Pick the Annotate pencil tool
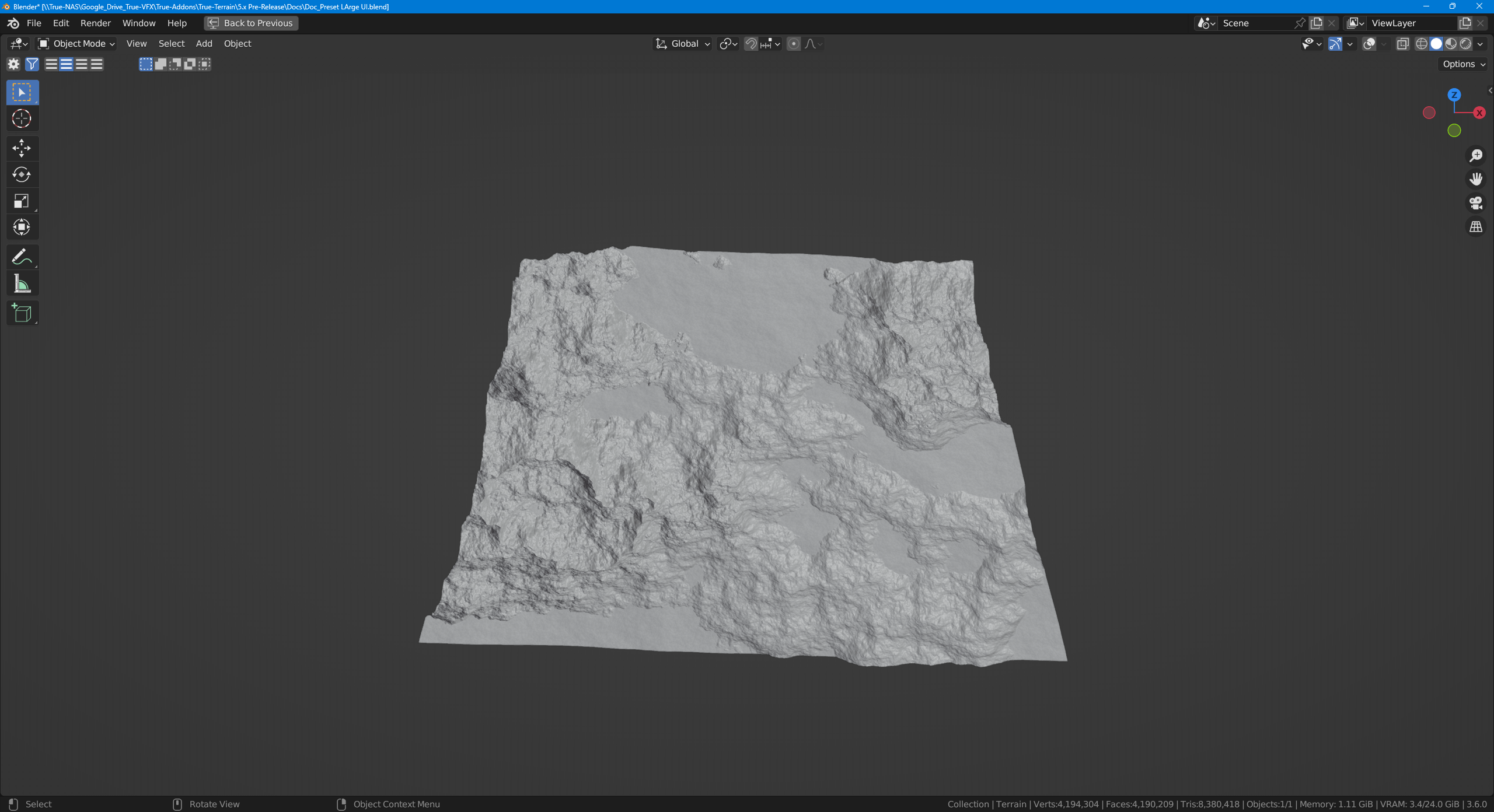This screenshot has height=812, width=1494. coord(22,257)
